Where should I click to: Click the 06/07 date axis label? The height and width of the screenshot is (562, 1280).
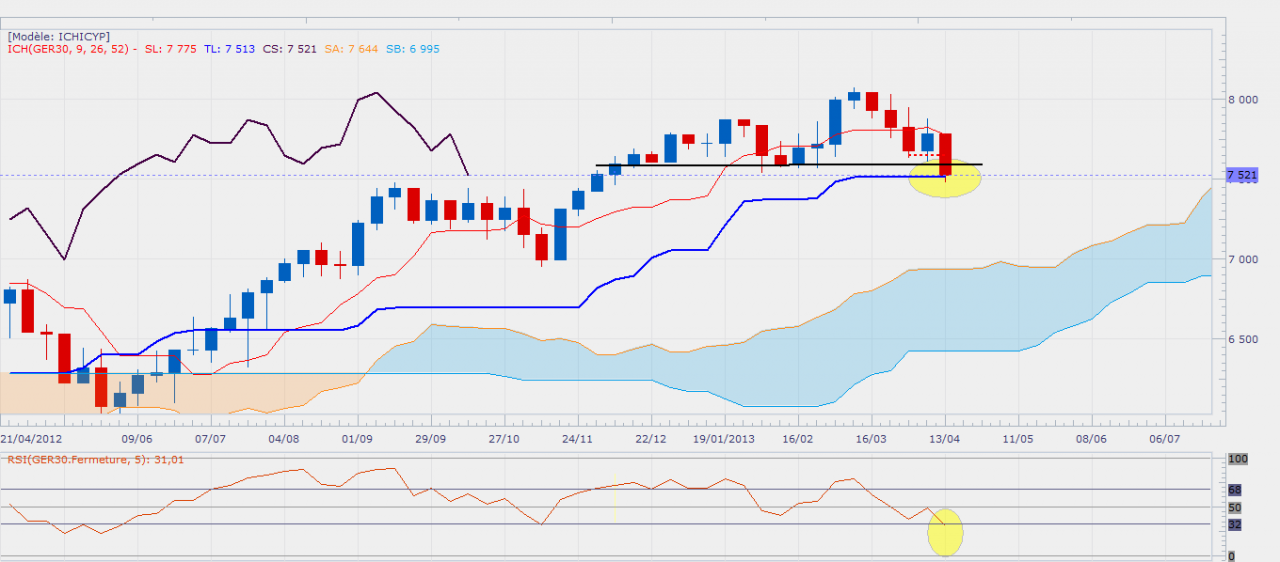coord(1165,438)
